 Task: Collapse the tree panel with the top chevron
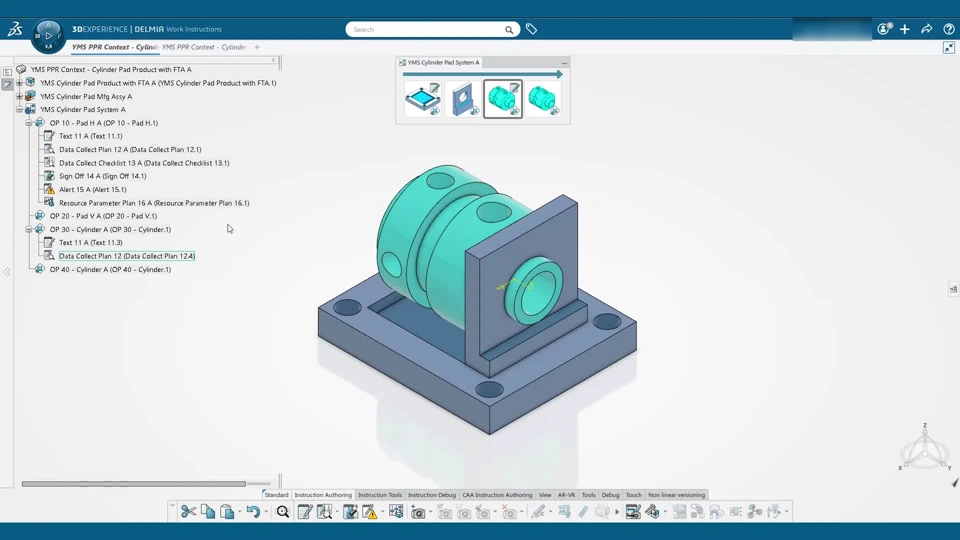coord(274,60)
